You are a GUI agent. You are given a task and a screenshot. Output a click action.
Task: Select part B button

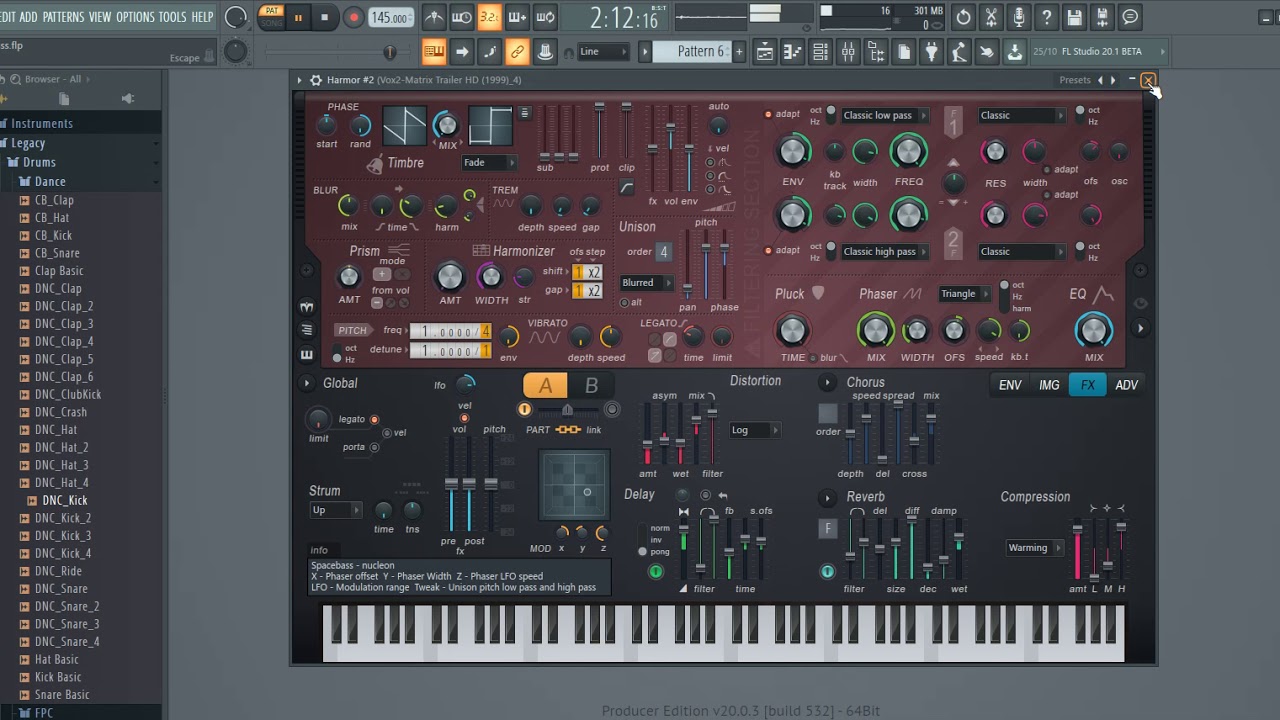point(591,386)
